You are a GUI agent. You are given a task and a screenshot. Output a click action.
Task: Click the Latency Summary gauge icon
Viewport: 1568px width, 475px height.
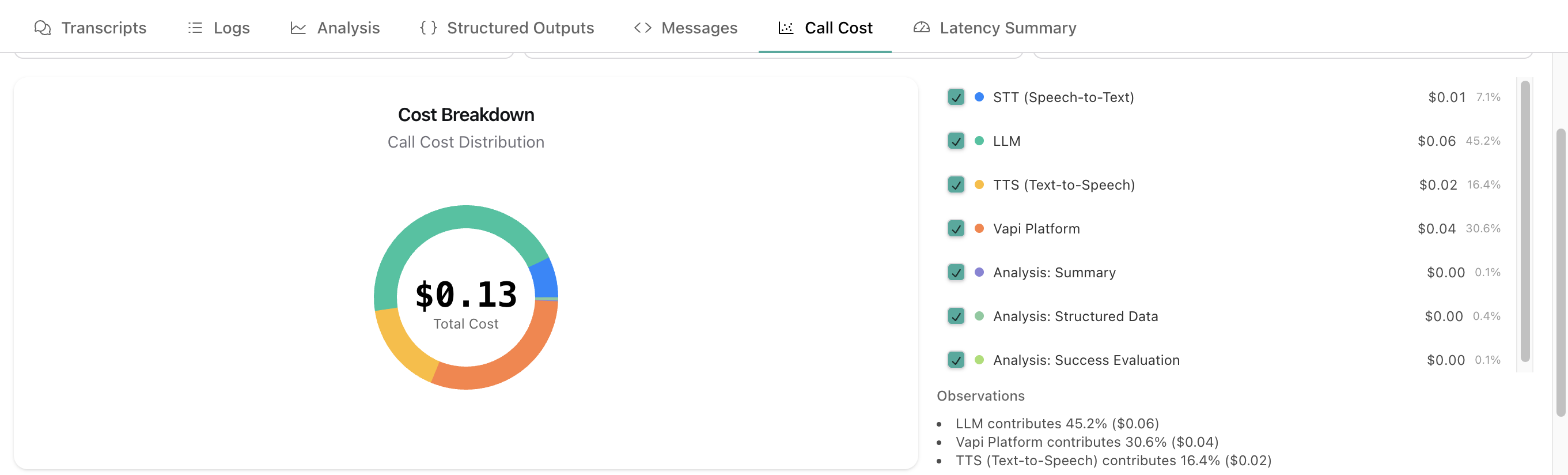point(921,28)
